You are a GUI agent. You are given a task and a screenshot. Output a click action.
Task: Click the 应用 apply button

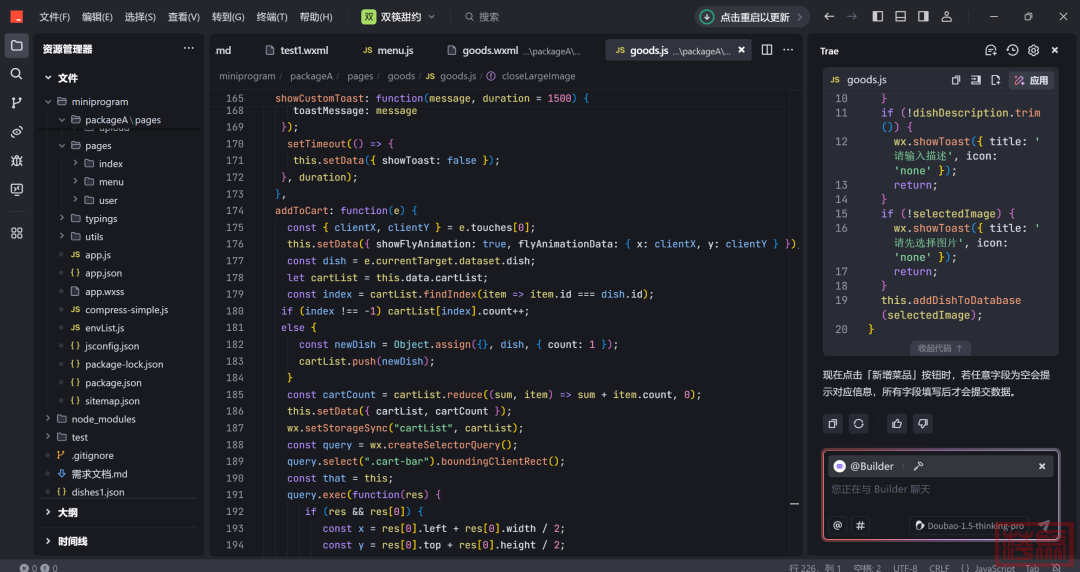[x=1031, y=80]
